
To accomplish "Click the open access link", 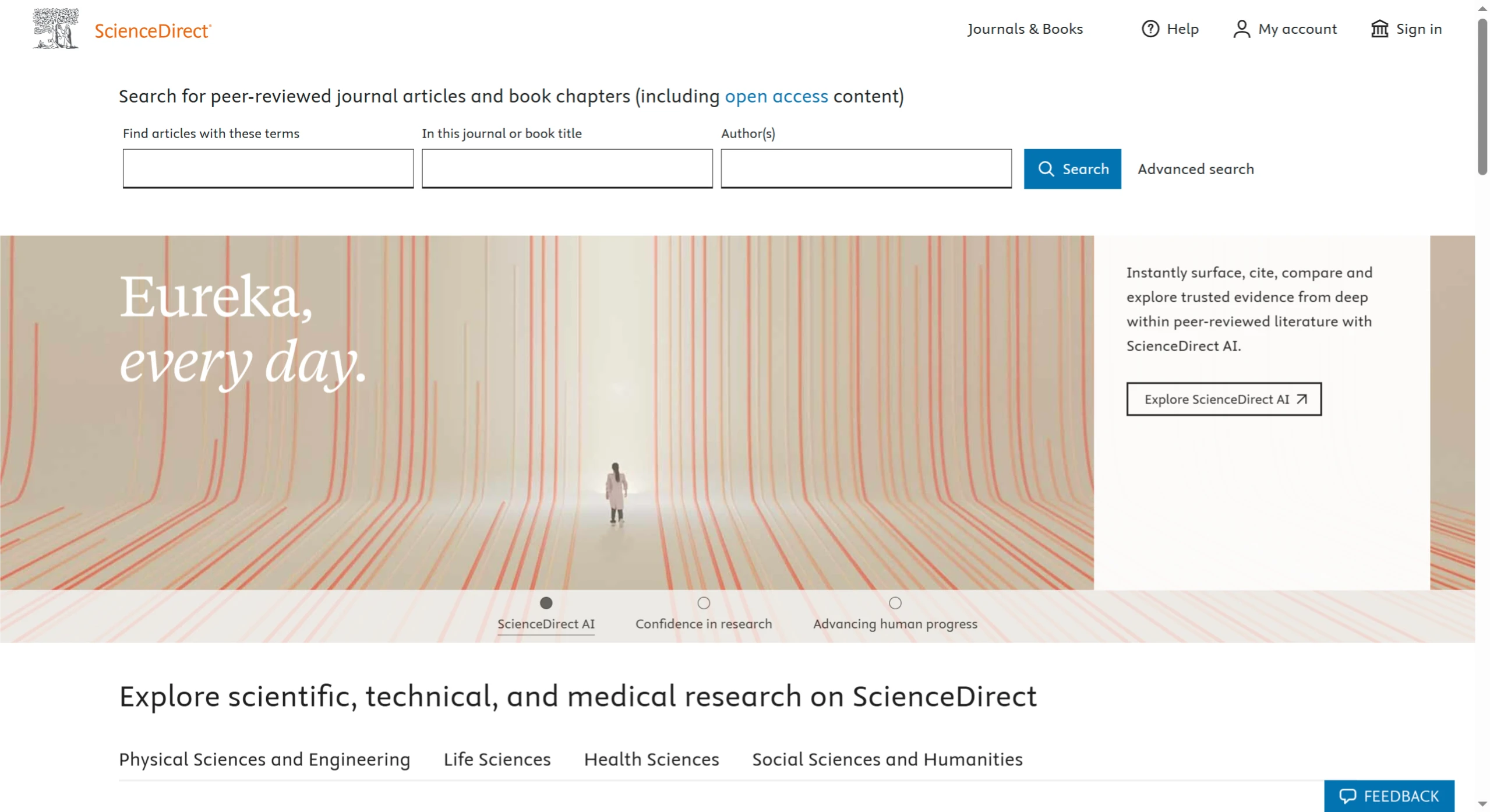I will [x=776, y=96].
